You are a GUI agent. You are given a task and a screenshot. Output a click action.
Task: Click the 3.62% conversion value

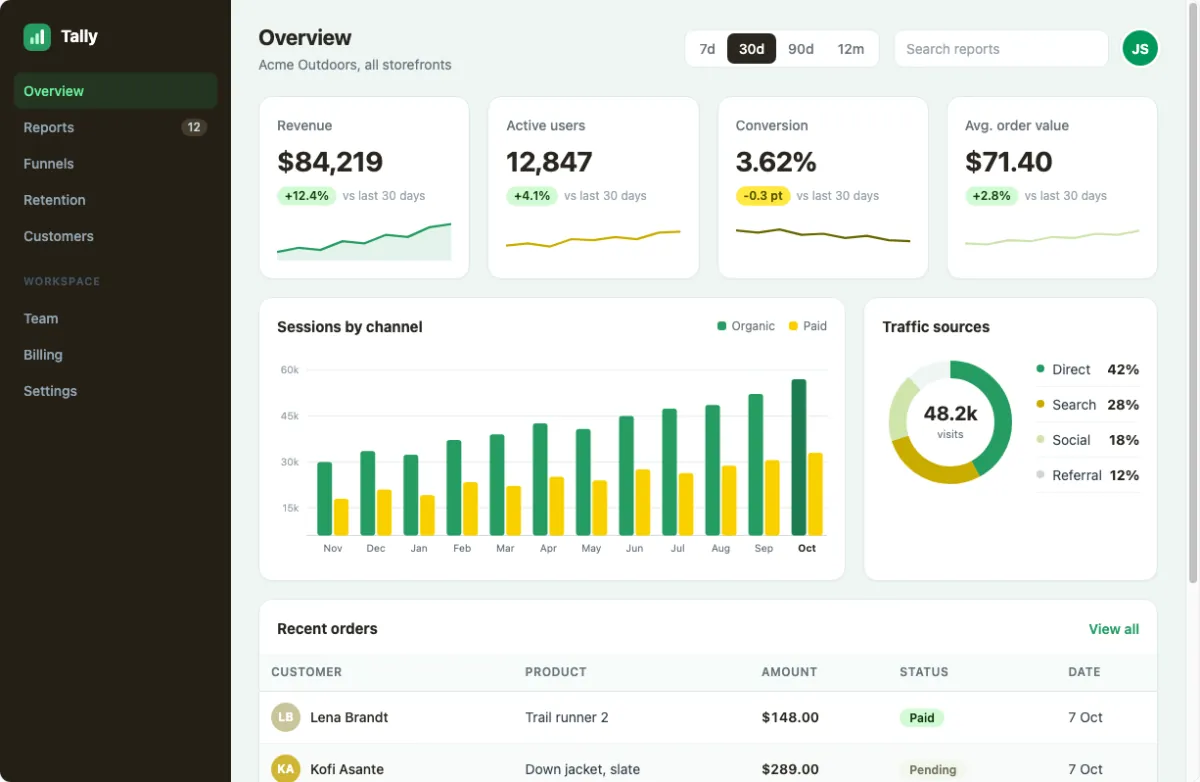[x=776, y=161]
